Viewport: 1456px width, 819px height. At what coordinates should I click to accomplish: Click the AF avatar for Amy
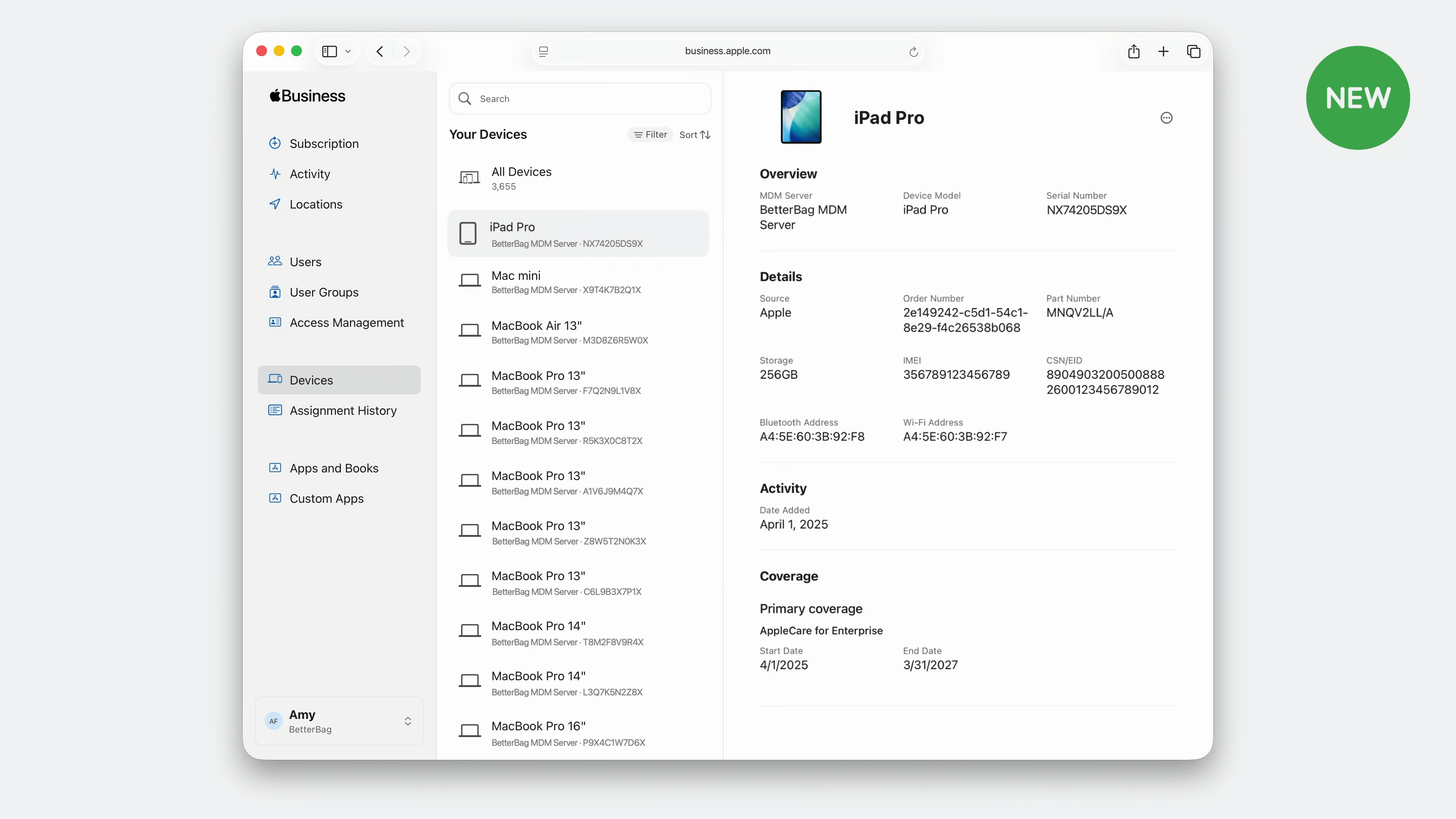(273, 721)
